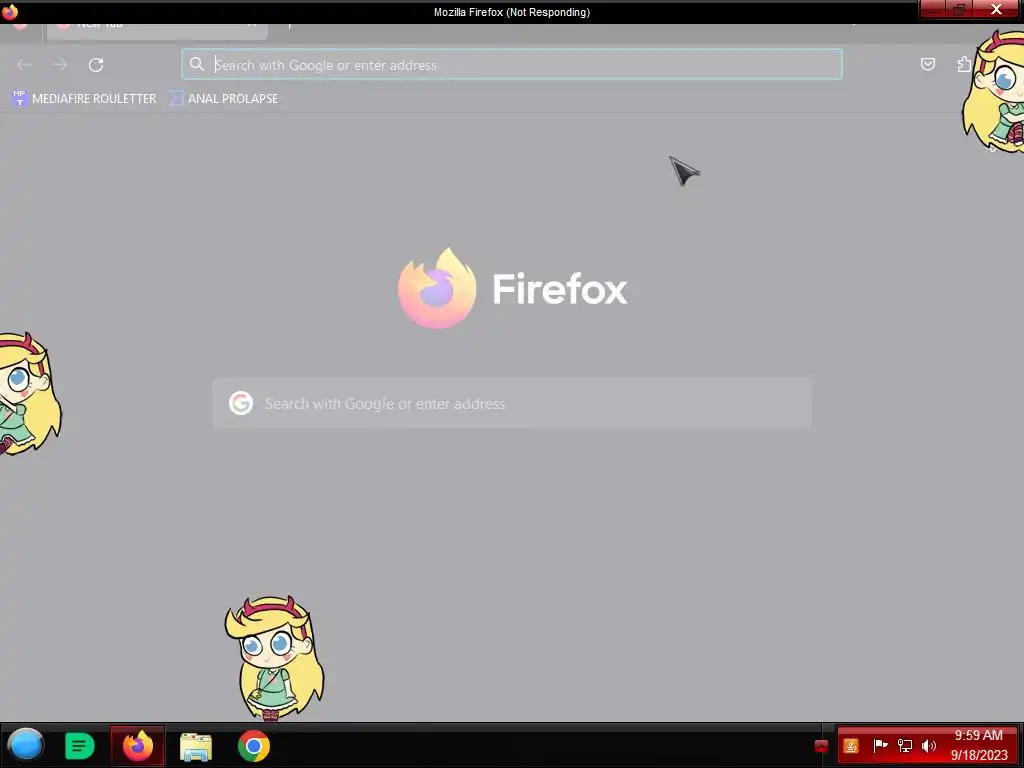Click the mascot standing on the taskbar

click(x=275, y=659)
